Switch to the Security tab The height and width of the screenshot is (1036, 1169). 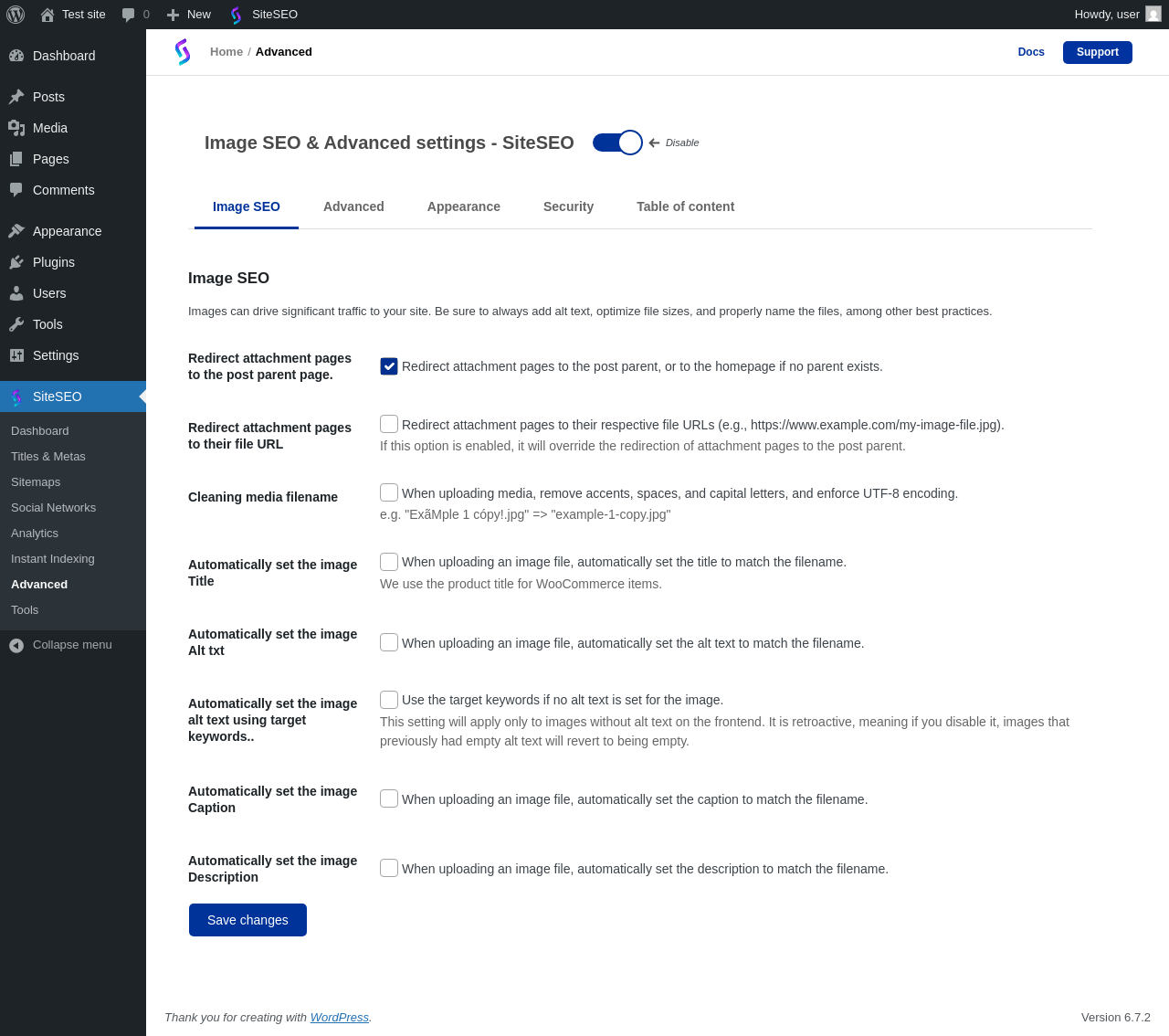coord(568,206)
